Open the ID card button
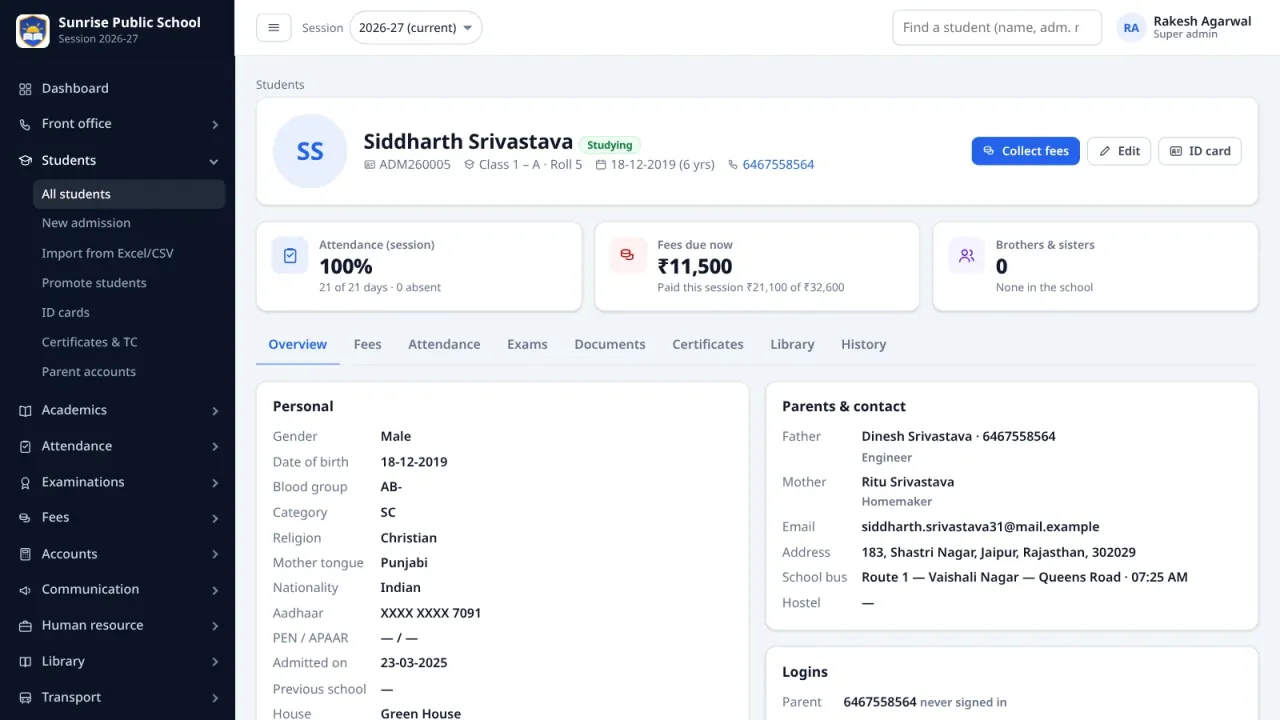 point(1200,151)
